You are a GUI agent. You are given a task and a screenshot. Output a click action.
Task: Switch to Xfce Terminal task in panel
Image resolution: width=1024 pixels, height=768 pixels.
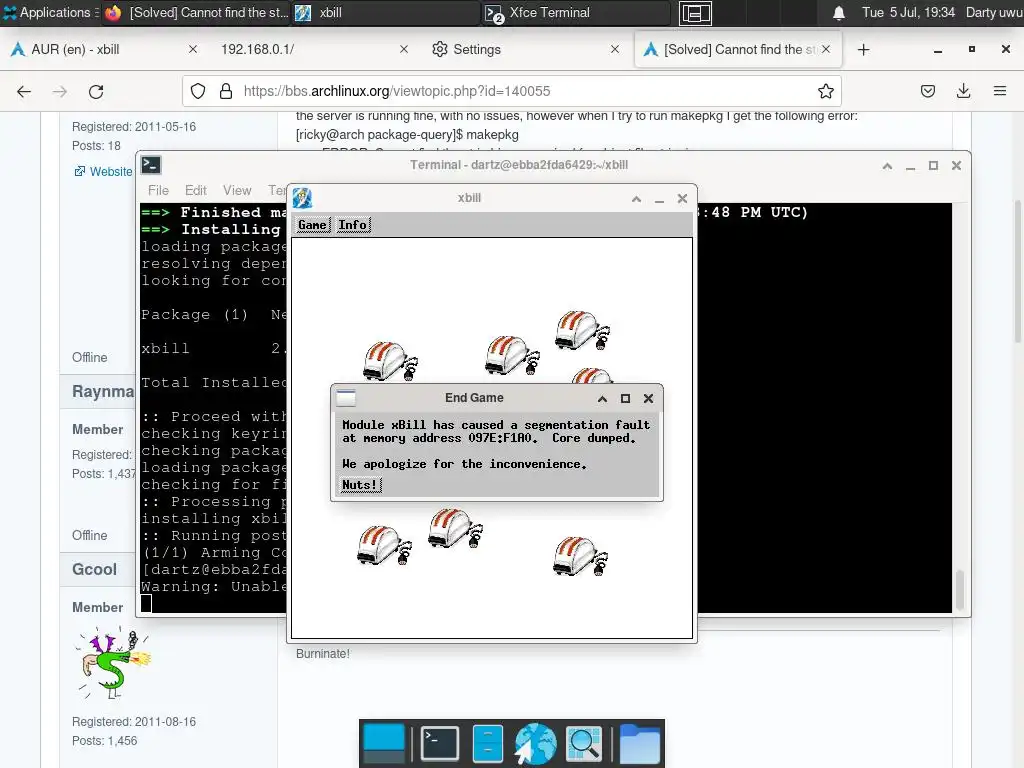pos(577,12)
